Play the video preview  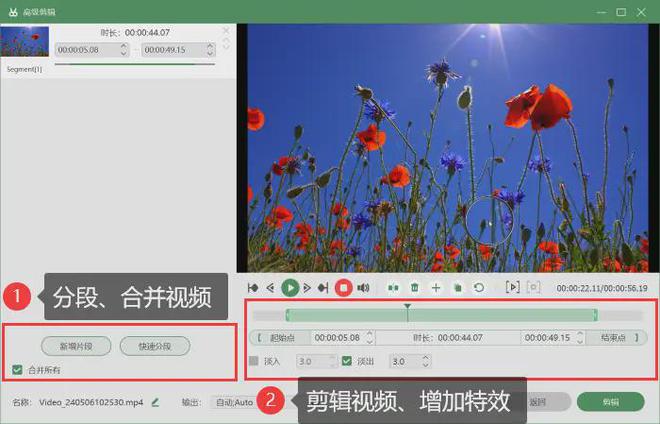tap(290, 288)
